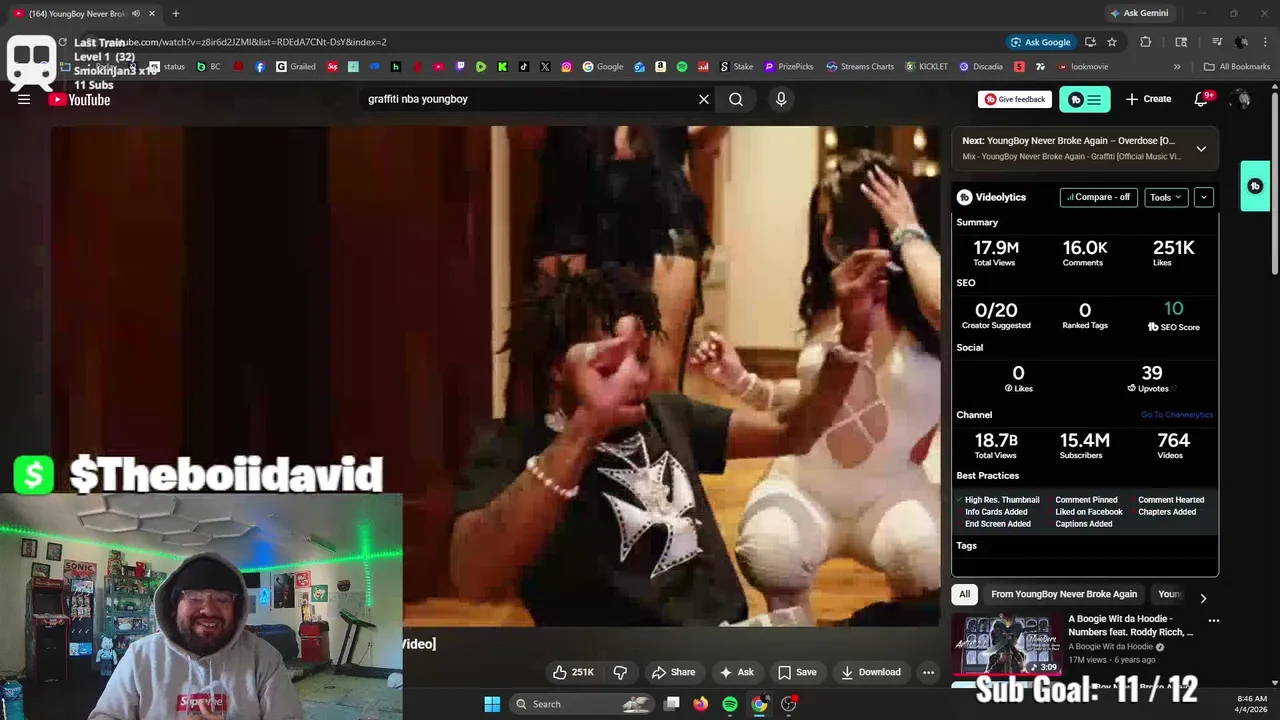The width and height of the screenshot is (1280, 720).
Task: Open OBS Studio from taskbar
Action: 789,704
